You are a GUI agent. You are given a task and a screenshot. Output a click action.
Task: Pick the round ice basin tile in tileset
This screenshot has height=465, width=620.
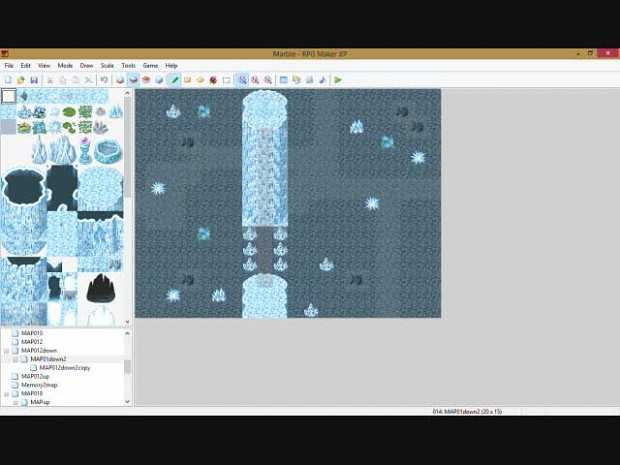108,151
